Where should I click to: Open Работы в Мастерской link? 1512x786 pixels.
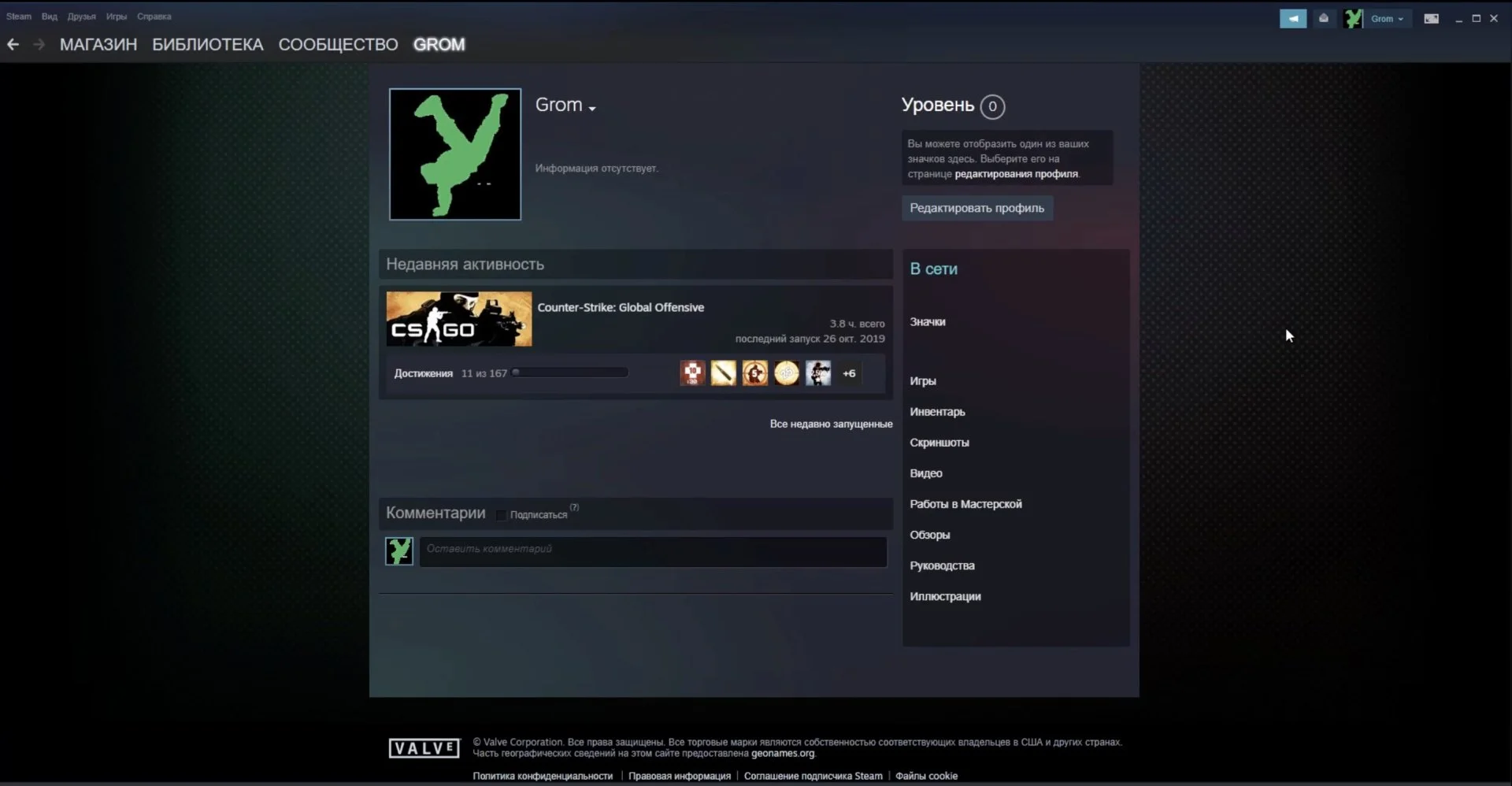point(965,503)
